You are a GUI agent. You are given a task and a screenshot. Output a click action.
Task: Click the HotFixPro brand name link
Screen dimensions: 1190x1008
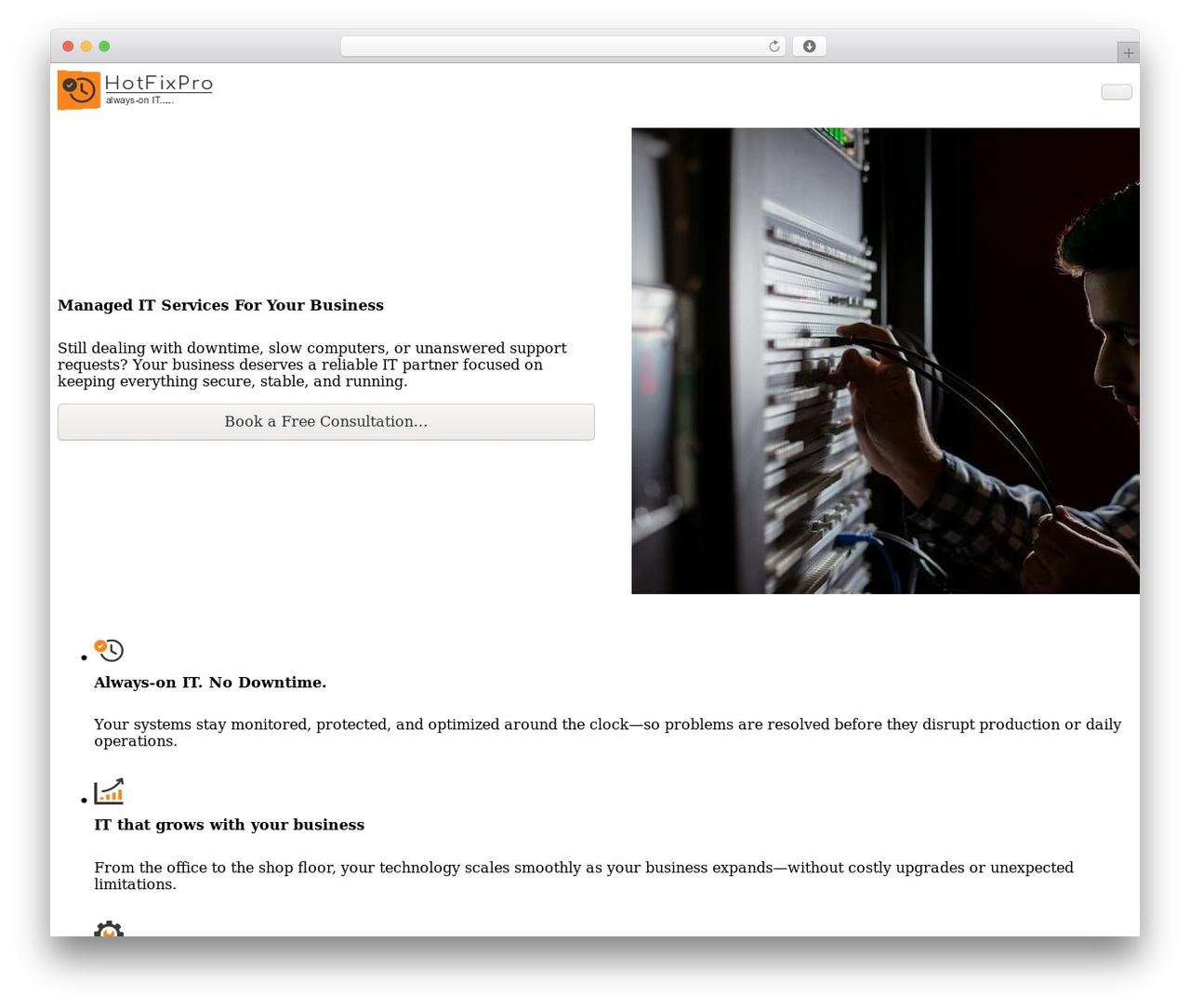[x=159, y=83]
